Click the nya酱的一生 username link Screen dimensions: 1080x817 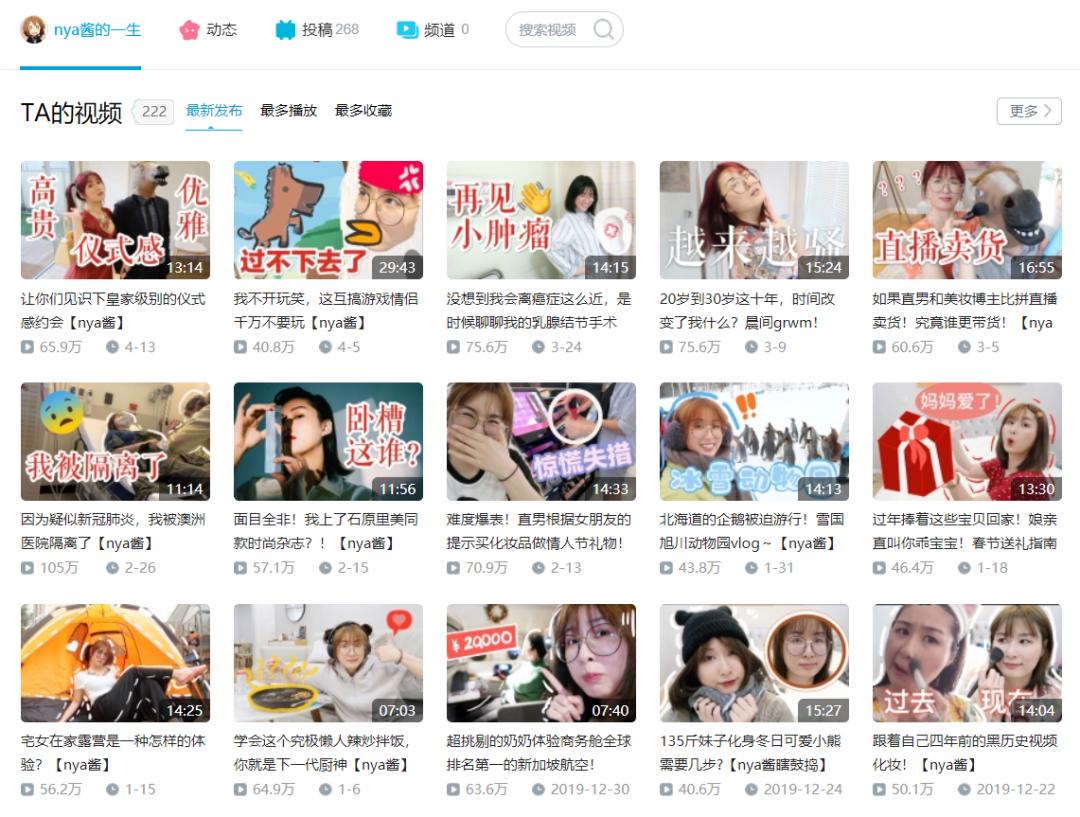[97, 30]
